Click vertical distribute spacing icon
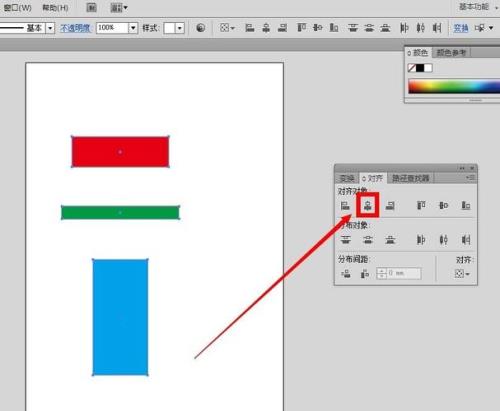This screenshot has width=500, height=411. pos(346,274)
